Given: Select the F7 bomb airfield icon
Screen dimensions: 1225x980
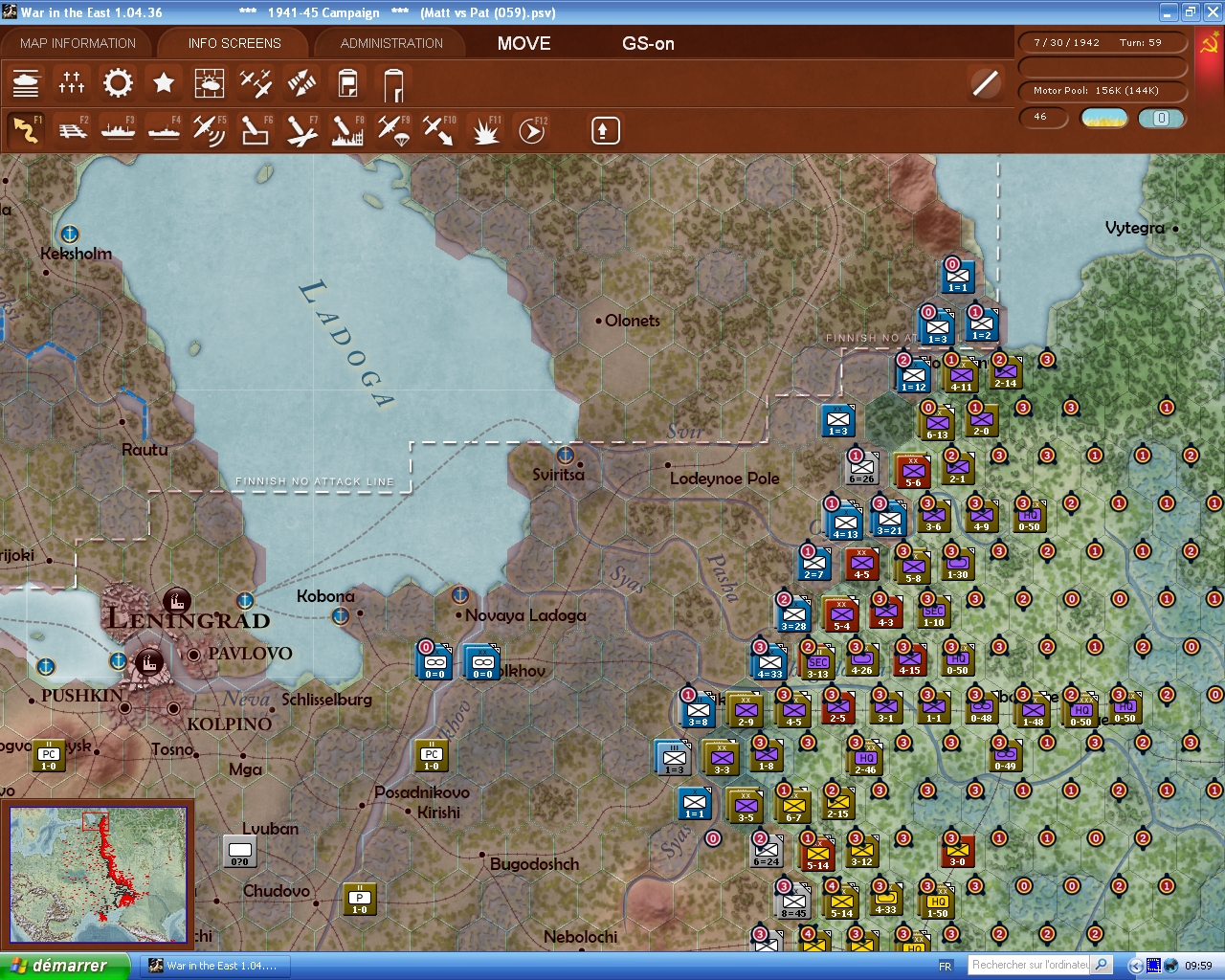Looking at the screenshot, I should pos(301,130).
